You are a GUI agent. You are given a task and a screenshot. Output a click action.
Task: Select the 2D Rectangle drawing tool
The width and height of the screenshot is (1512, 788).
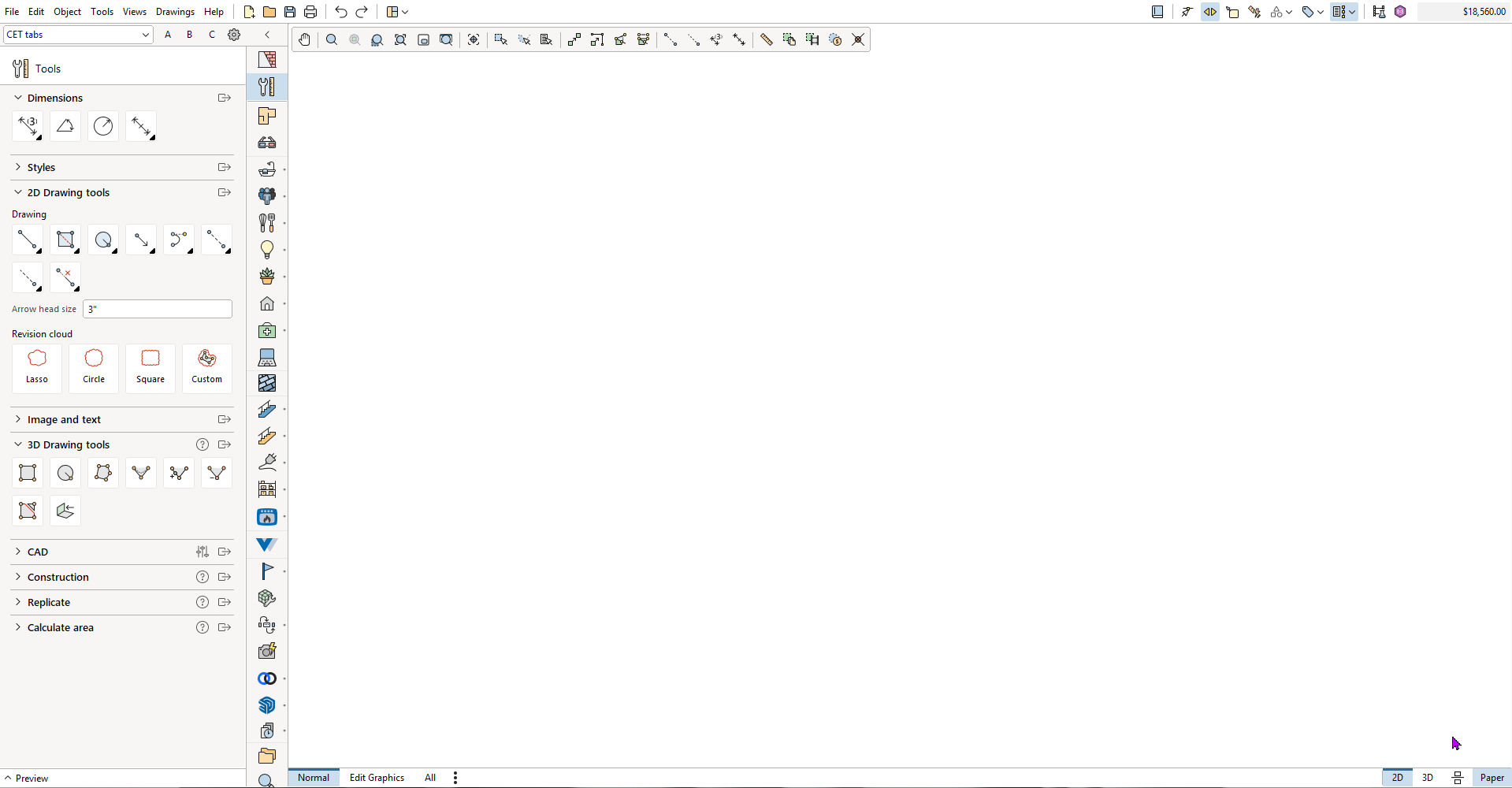pyautogui.click(x=65, y=240)
